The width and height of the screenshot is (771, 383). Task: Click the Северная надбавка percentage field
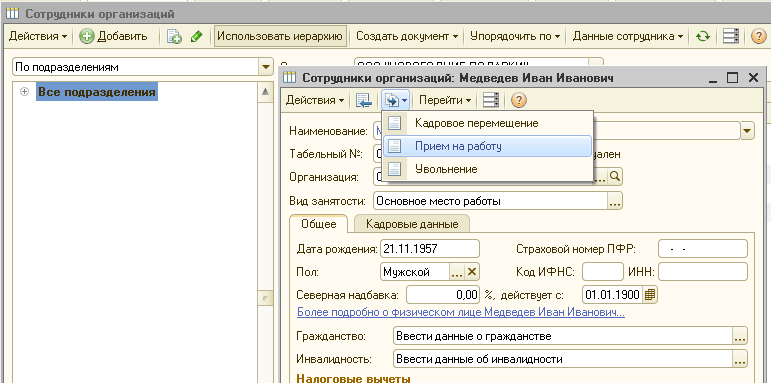pos(443,295)
